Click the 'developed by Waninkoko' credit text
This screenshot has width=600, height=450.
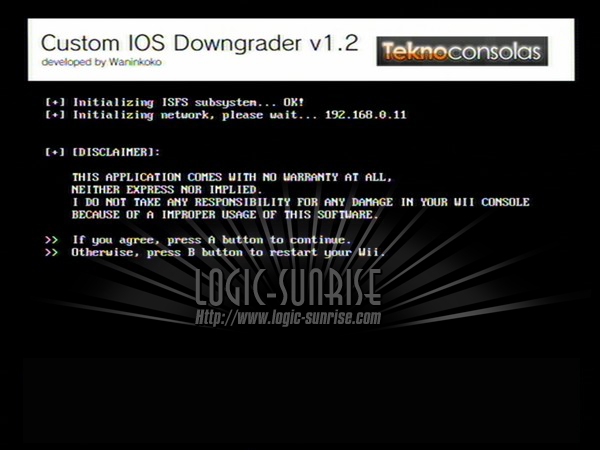pos(101,62)
